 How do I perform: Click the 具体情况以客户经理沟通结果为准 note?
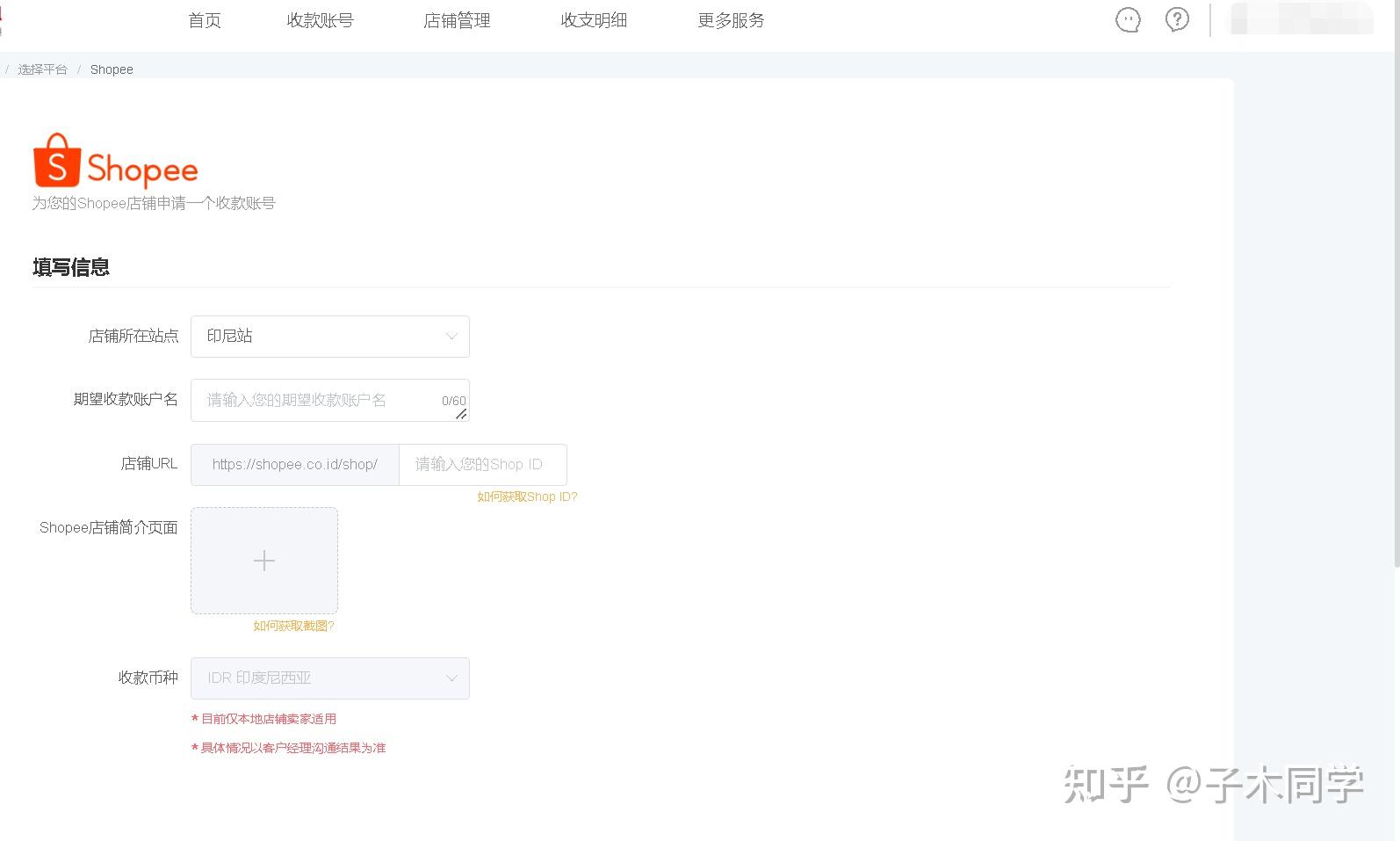coord(289,748)
